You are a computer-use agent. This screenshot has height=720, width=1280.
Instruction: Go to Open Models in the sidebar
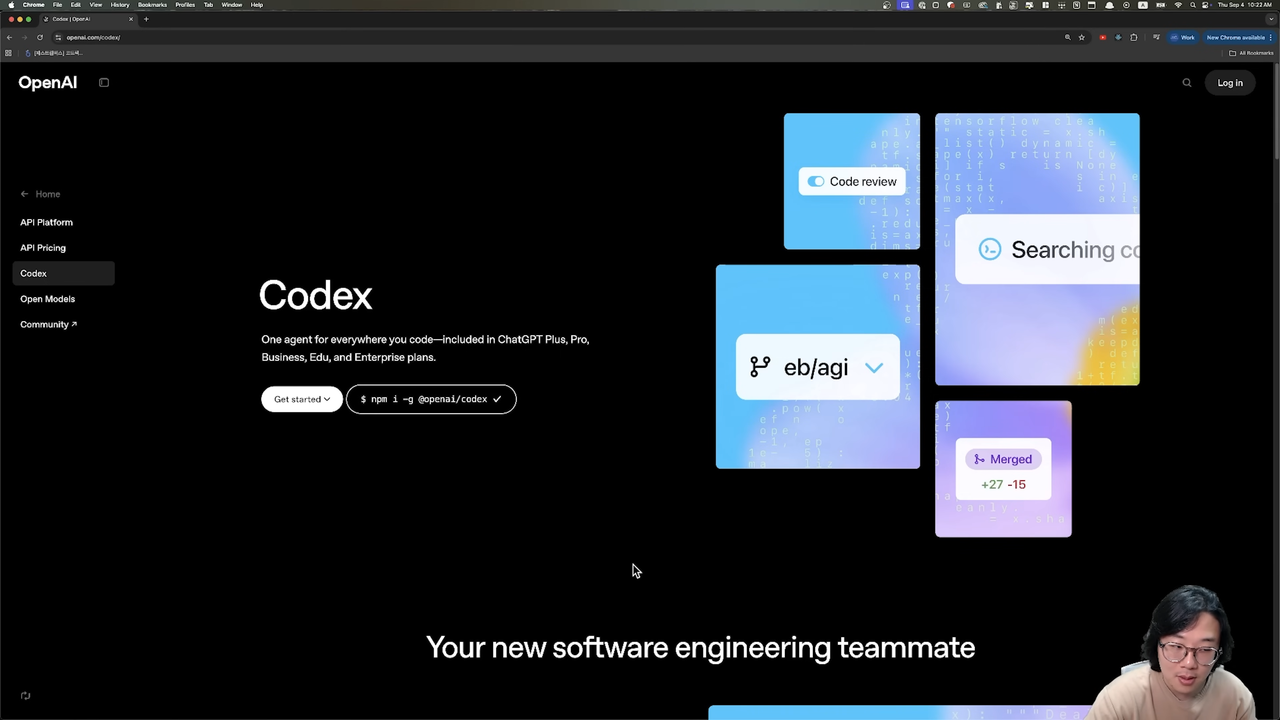tap(47, 299)
